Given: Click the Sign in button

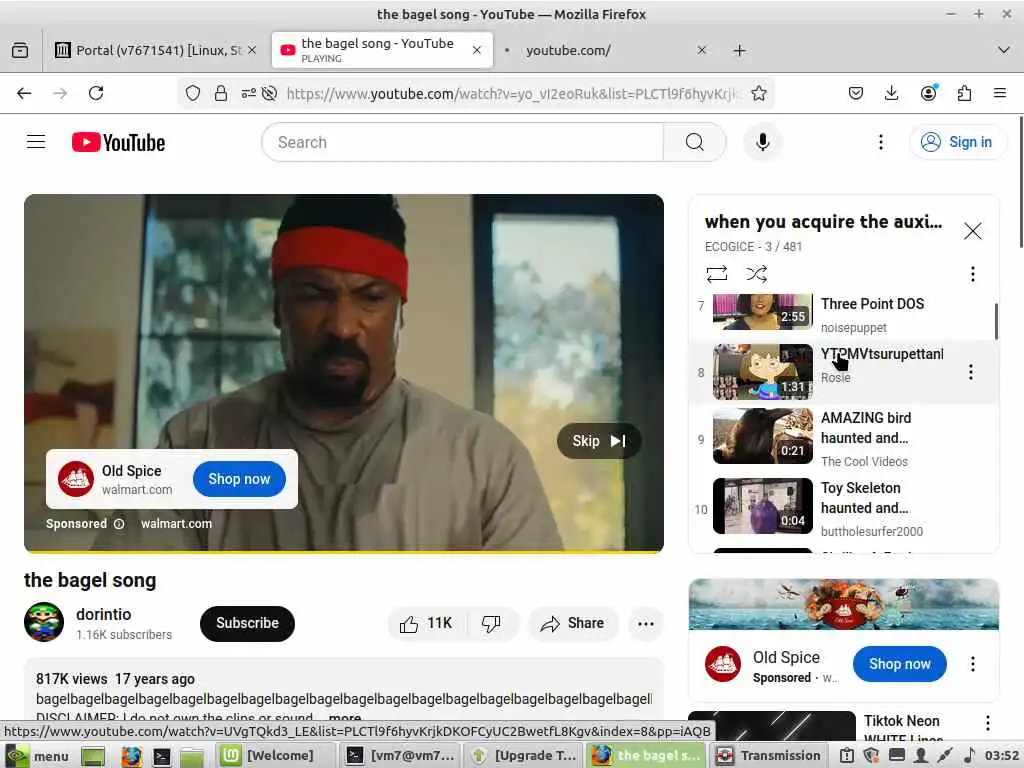Looking at the screenshot, I should (x=957, y=142).
